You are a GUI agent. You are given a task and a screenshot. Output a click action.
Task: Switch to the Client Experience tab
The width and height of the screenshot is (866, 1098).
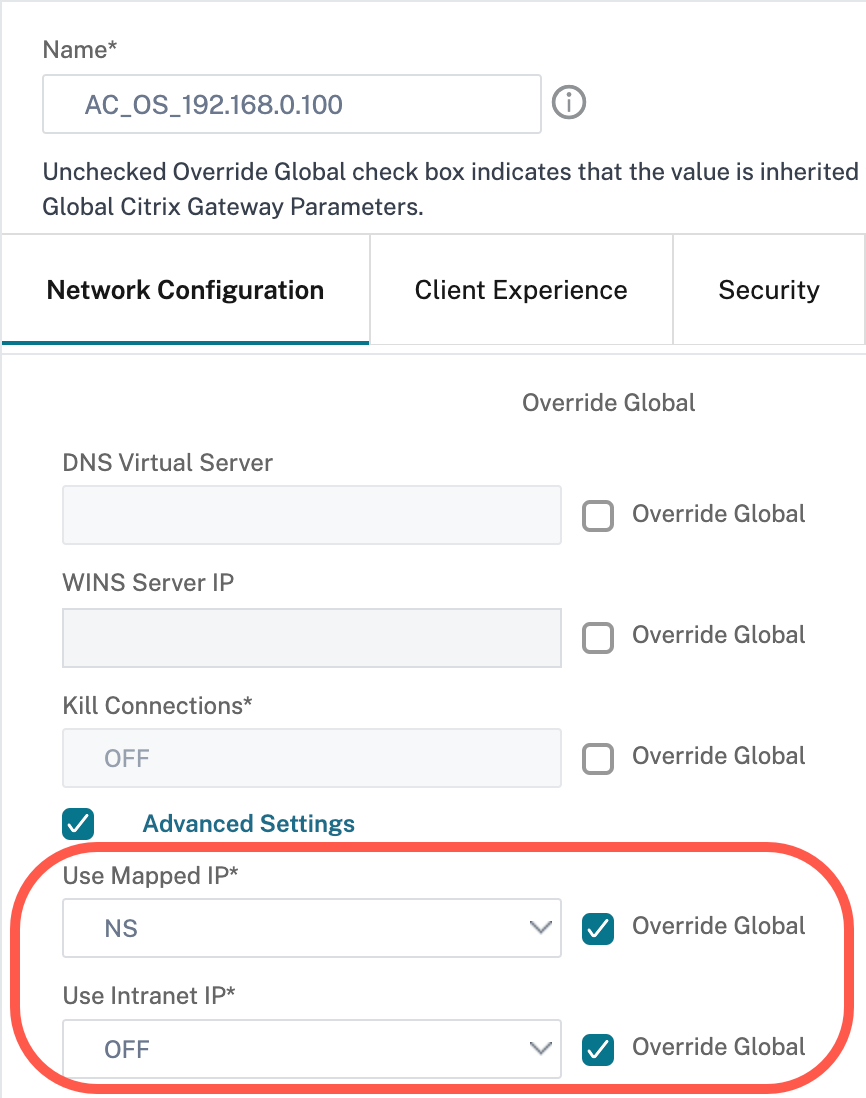[x=521, y=291]
